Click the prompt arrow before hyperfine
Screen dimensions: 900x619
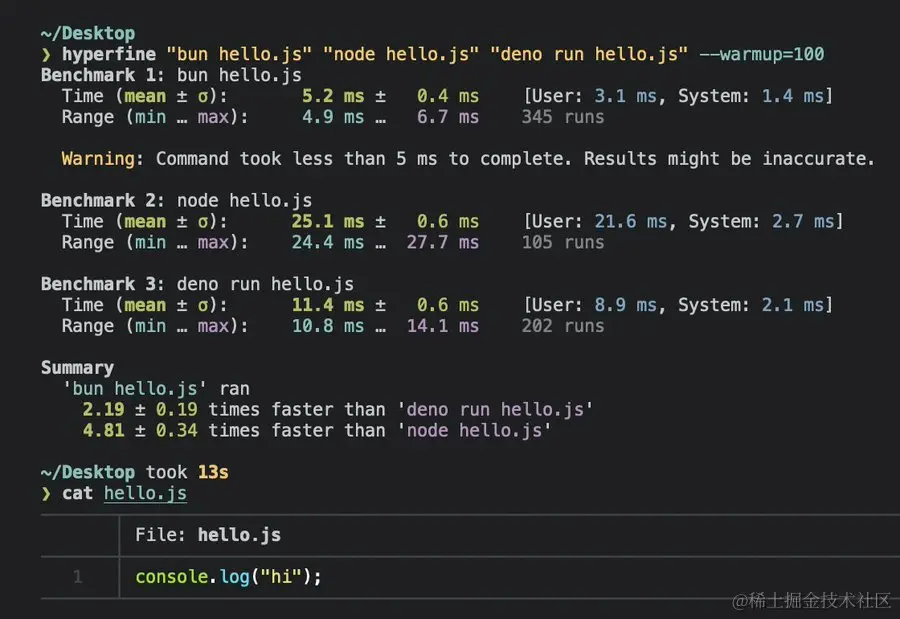[46, 55]
